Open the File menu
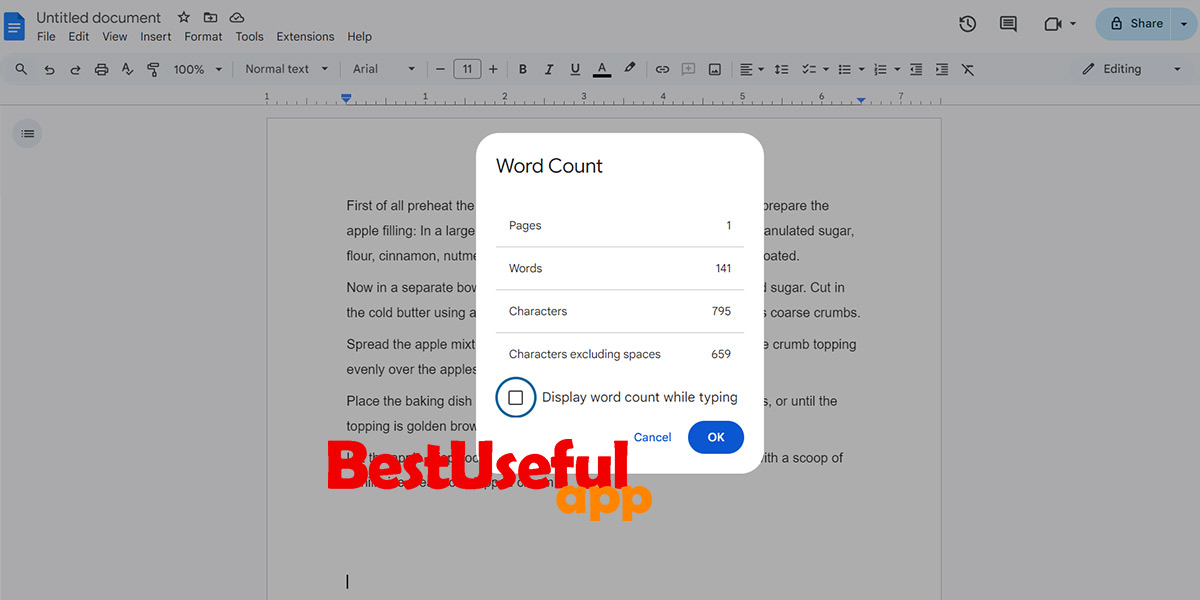The width and height of the screenshot is (1200, 600). (x=46, y=36)
